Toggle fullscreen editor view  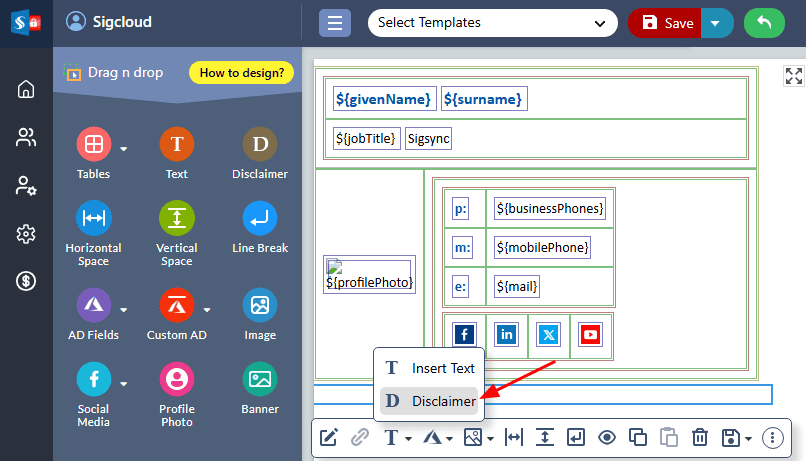pos(793,76)
